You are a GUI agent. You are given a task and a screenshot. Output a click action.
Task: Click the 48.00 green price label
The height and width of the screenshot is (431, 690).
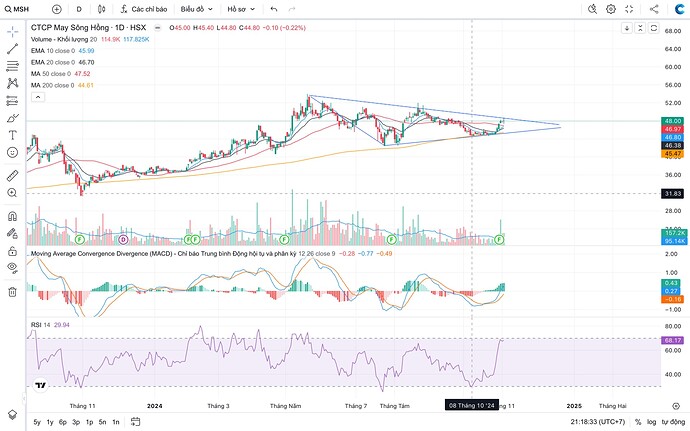point(673,121)
